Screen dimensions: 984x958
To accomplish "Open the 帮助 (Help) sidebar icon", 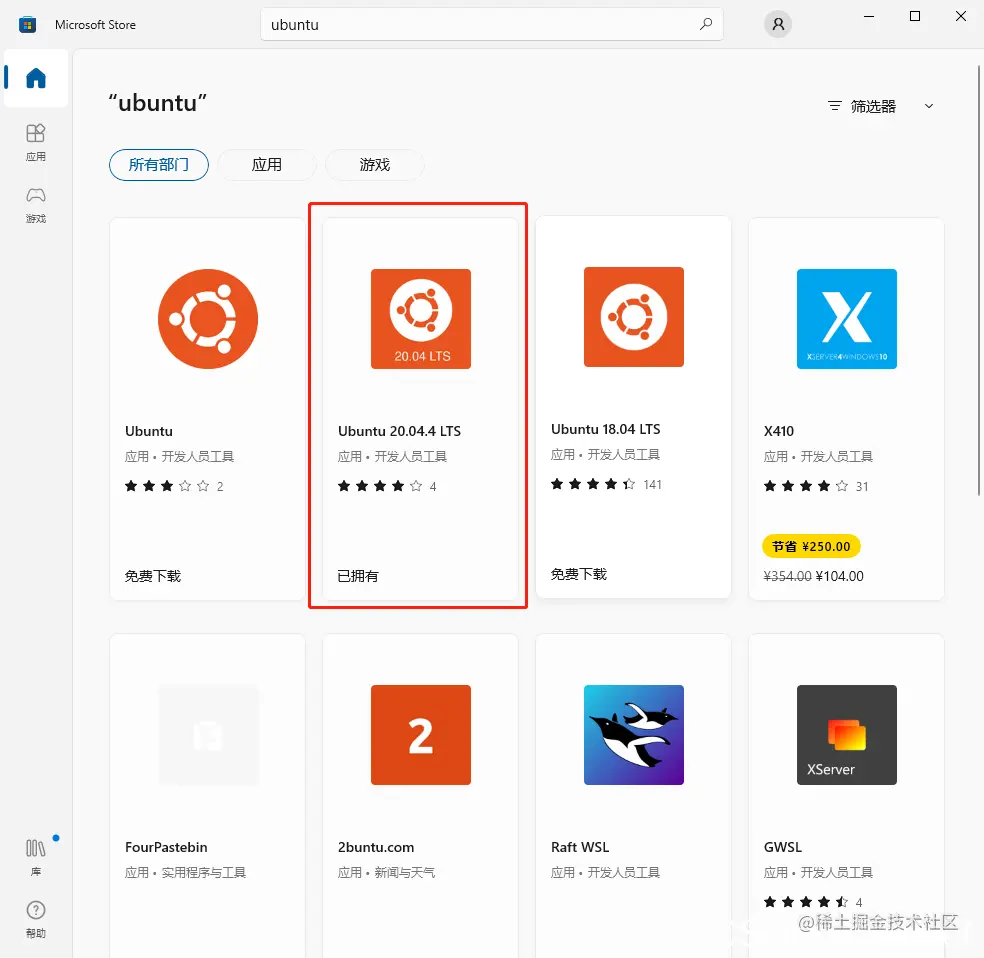I will click(x=36, y=918).
